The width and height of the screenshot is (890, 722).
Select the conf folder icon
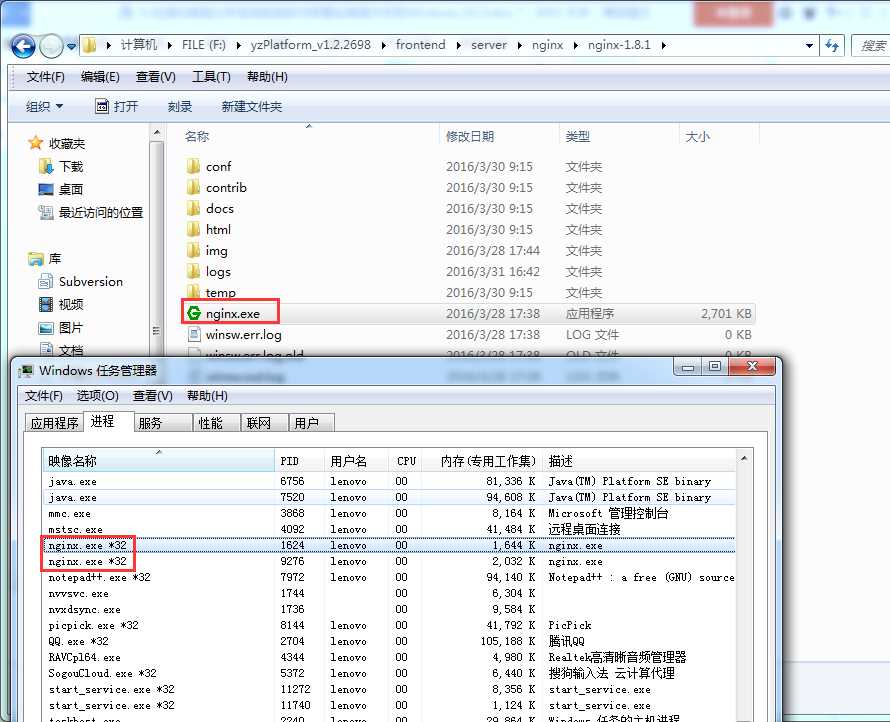click(194, 166)
